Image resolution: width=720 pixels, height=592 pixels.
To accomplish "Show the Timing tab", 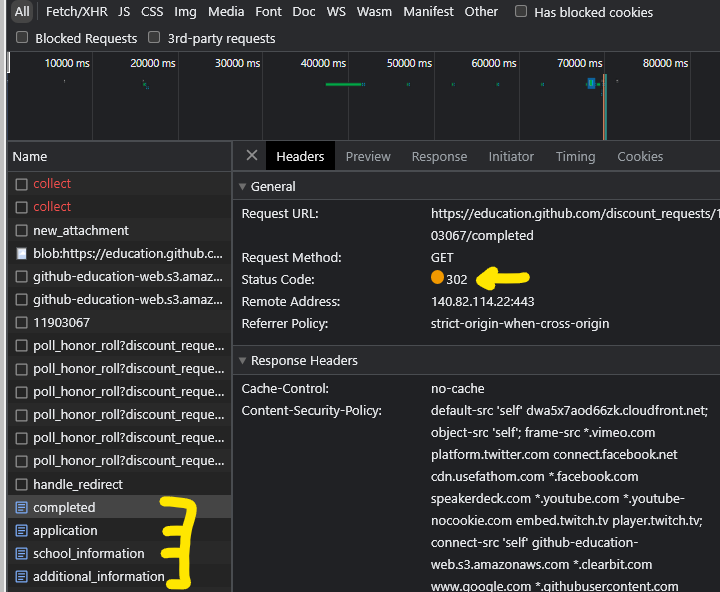I will tap(575, 157).
